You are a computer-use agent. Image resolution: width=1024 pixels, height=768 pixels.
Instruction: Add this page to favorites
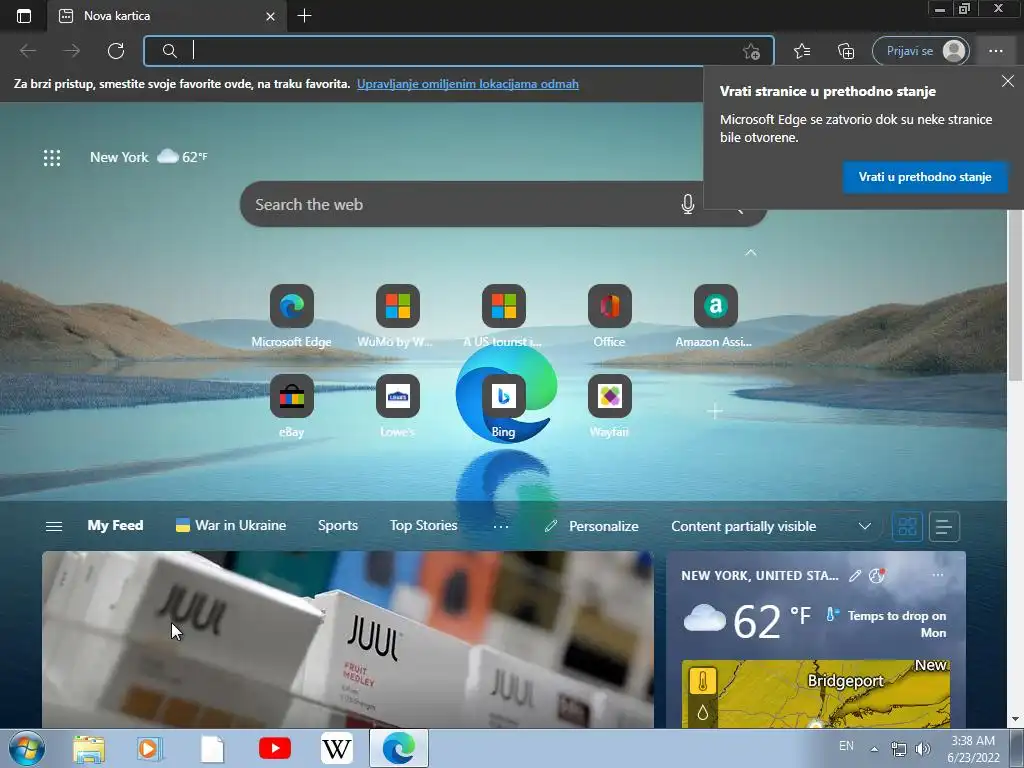pos(751,52)
